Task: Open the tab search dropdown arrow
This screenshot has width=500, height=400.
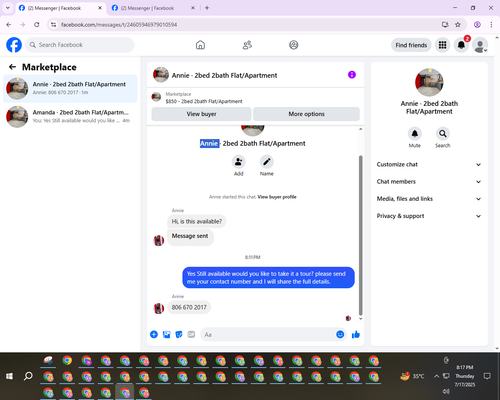Action: 8,8
